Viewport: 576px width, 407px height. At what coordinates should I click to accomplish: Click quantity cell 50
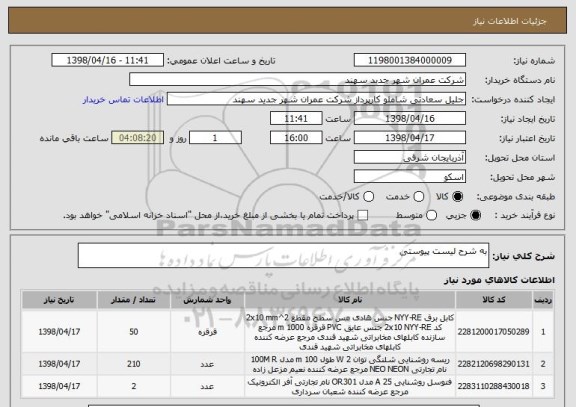pyautogui.click(x=134, y=332)
